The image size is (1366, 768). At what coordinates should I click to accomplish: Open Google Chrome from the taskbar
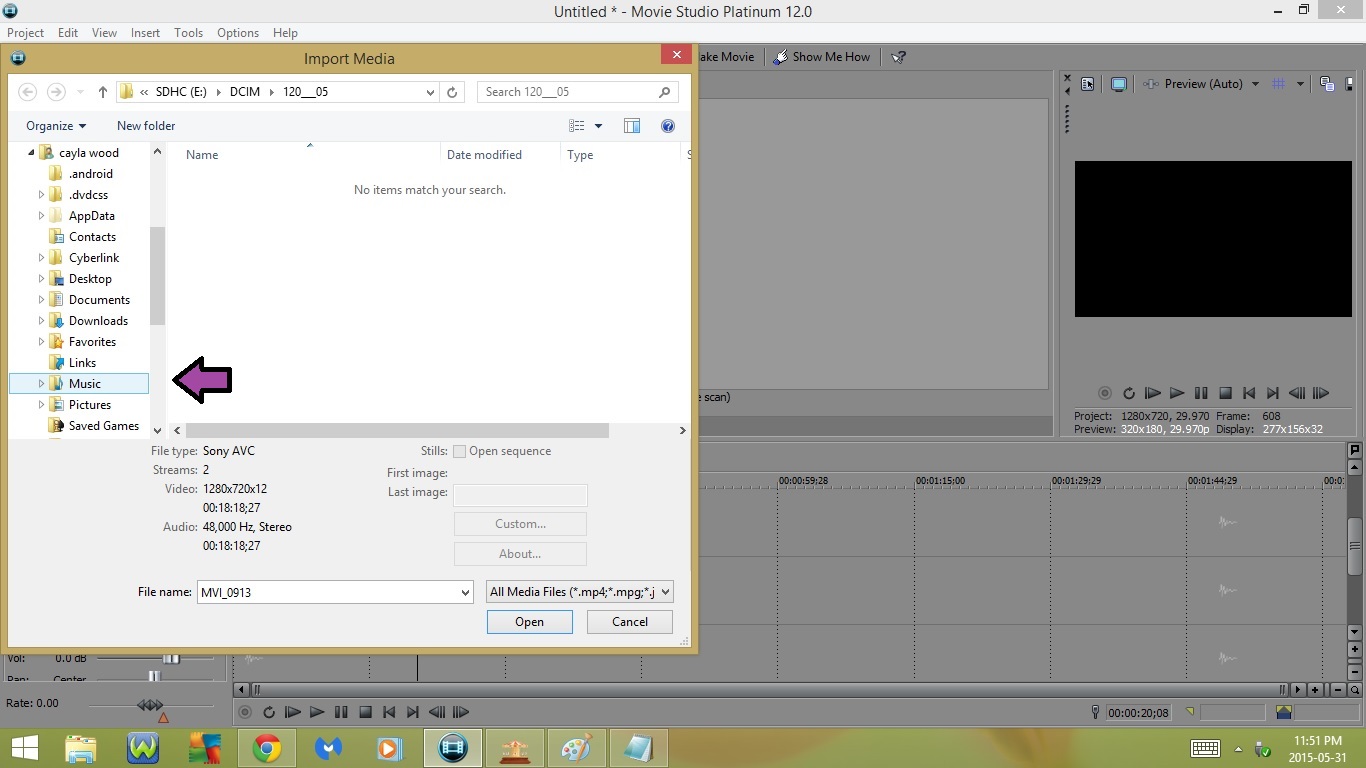pyautogui.click(x=266, y=748)
